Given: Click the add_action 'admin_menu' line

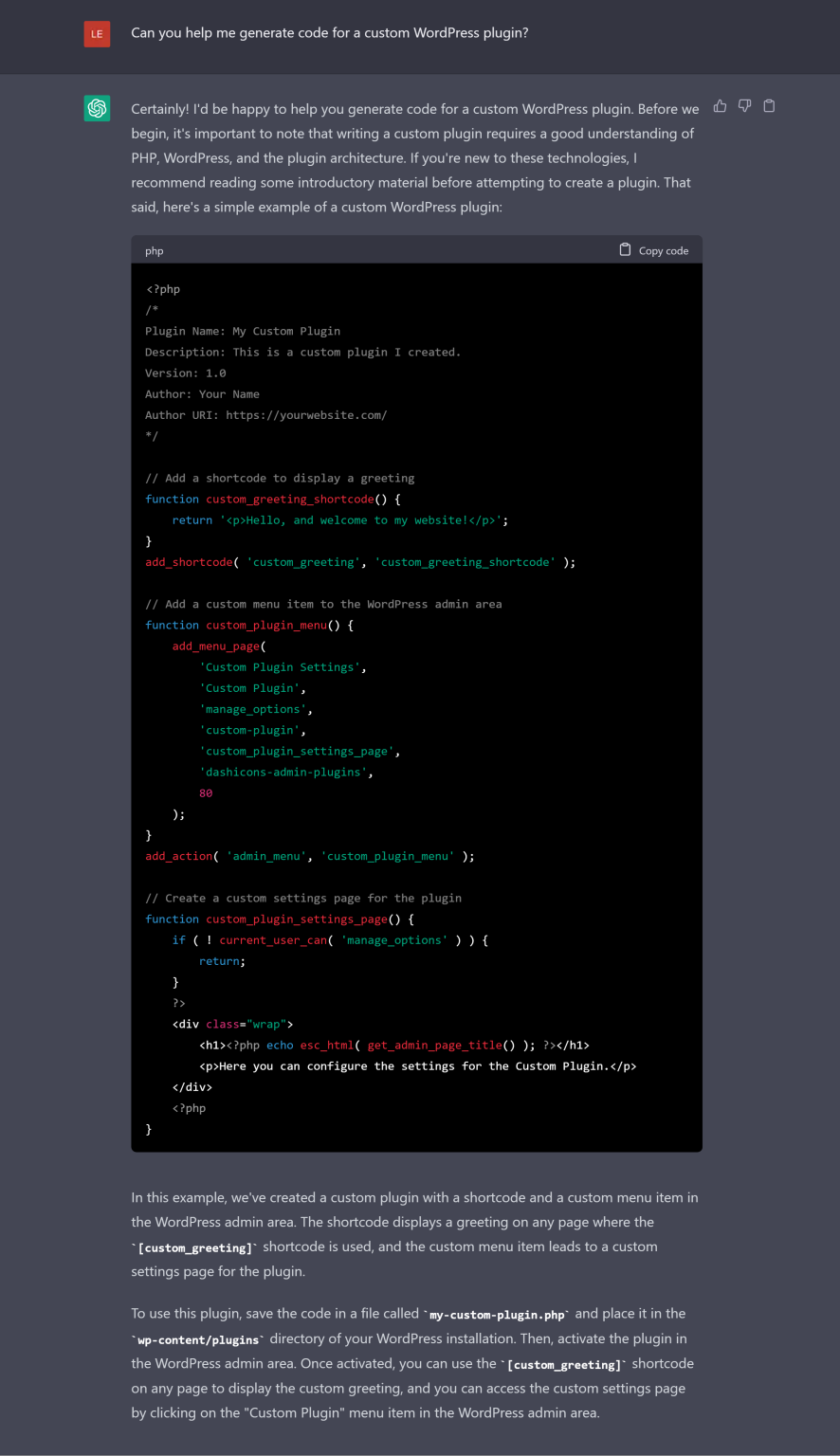Looking at the screenshot, I should [x=309, y=856].
